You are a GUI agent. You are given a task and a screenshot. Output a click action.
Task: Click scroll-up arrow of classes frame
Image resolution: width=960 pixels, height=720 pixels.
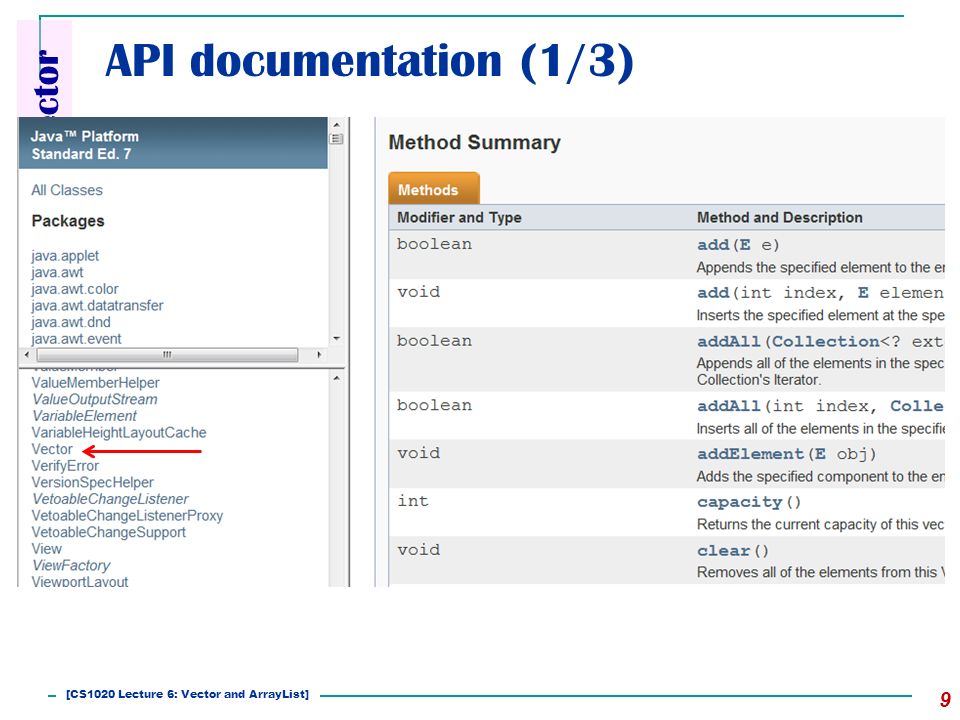(336, 379)
